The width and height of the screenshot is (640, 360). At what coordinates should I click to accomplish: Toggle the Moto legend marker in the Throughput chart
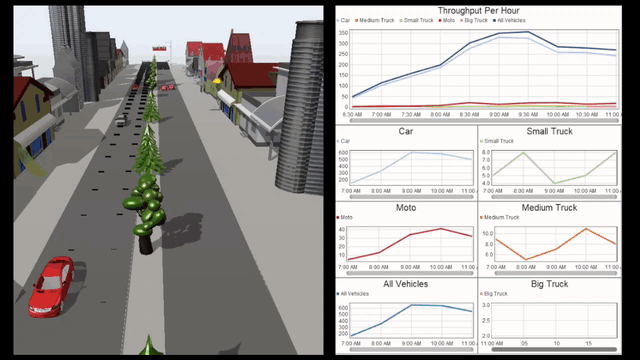point(440,20)
